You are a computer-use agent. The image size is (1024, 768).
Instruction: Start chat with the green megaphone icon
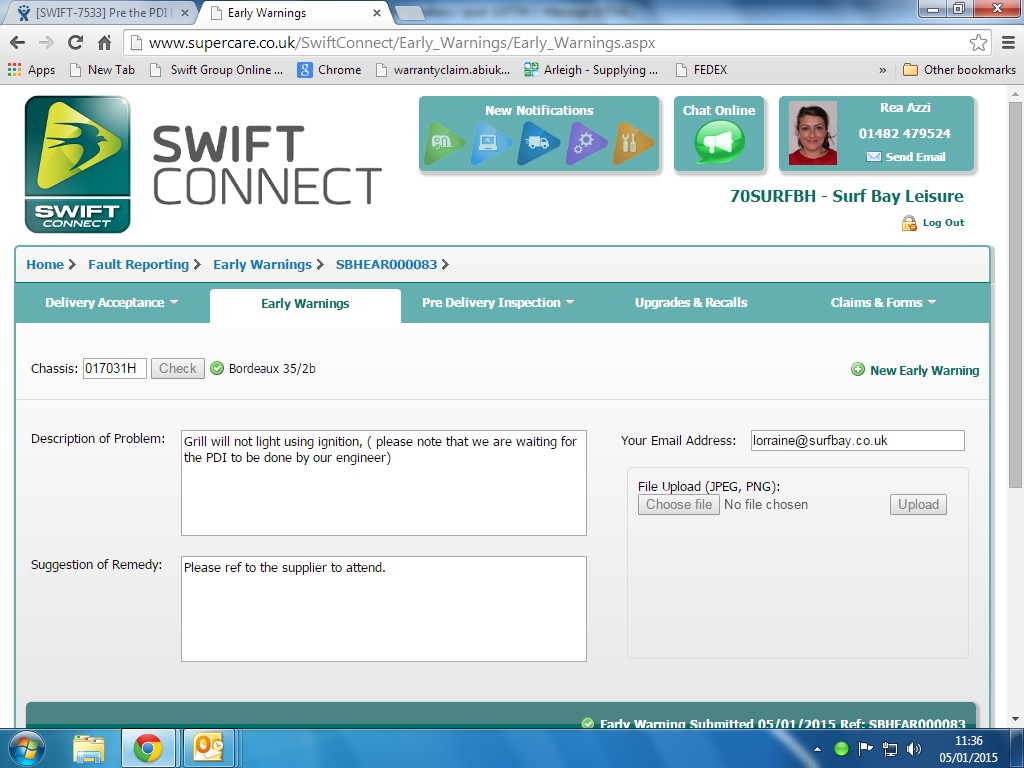[719, 142]
